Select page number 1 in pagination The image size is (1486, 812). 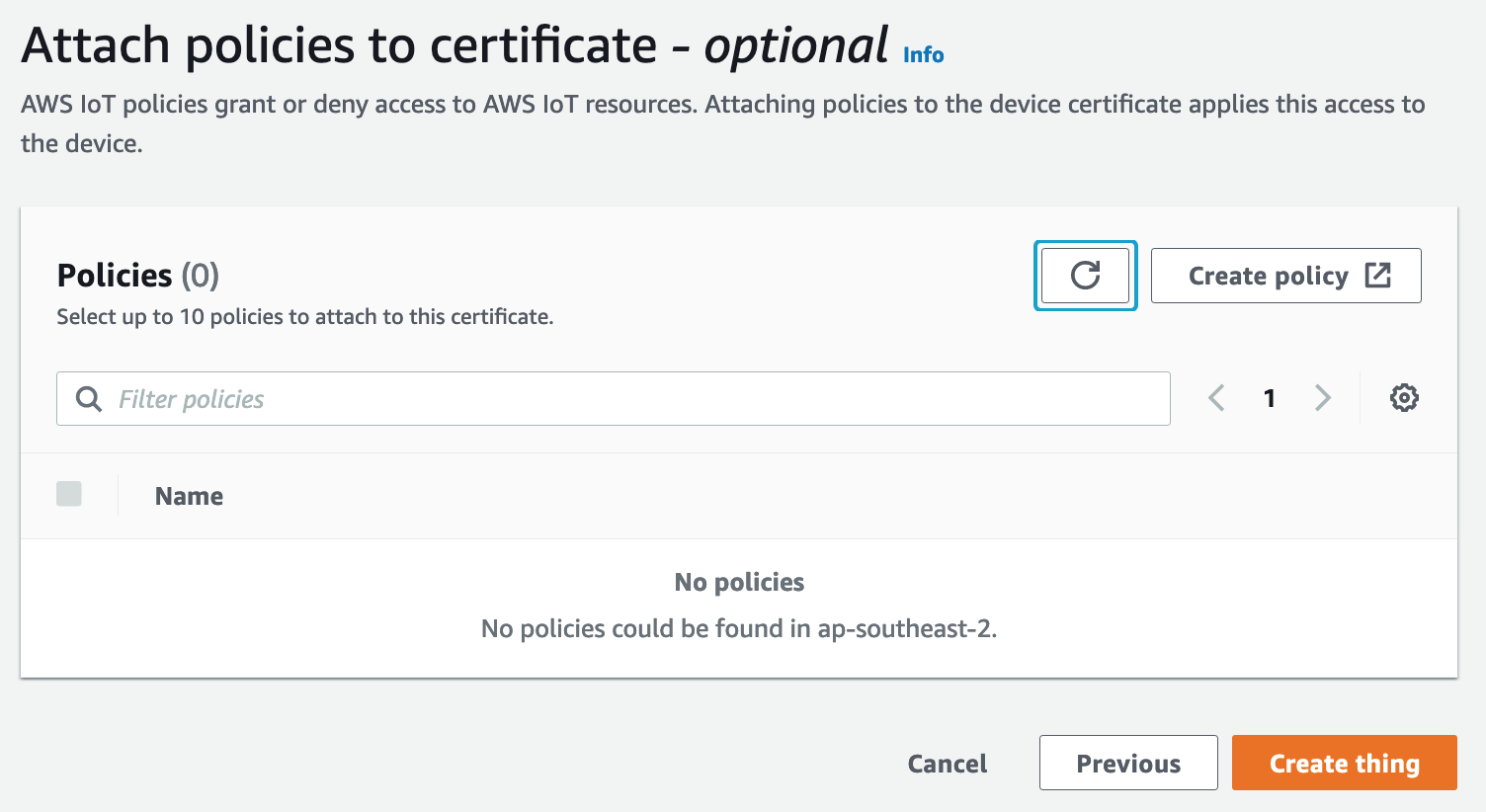point(1270,398)
